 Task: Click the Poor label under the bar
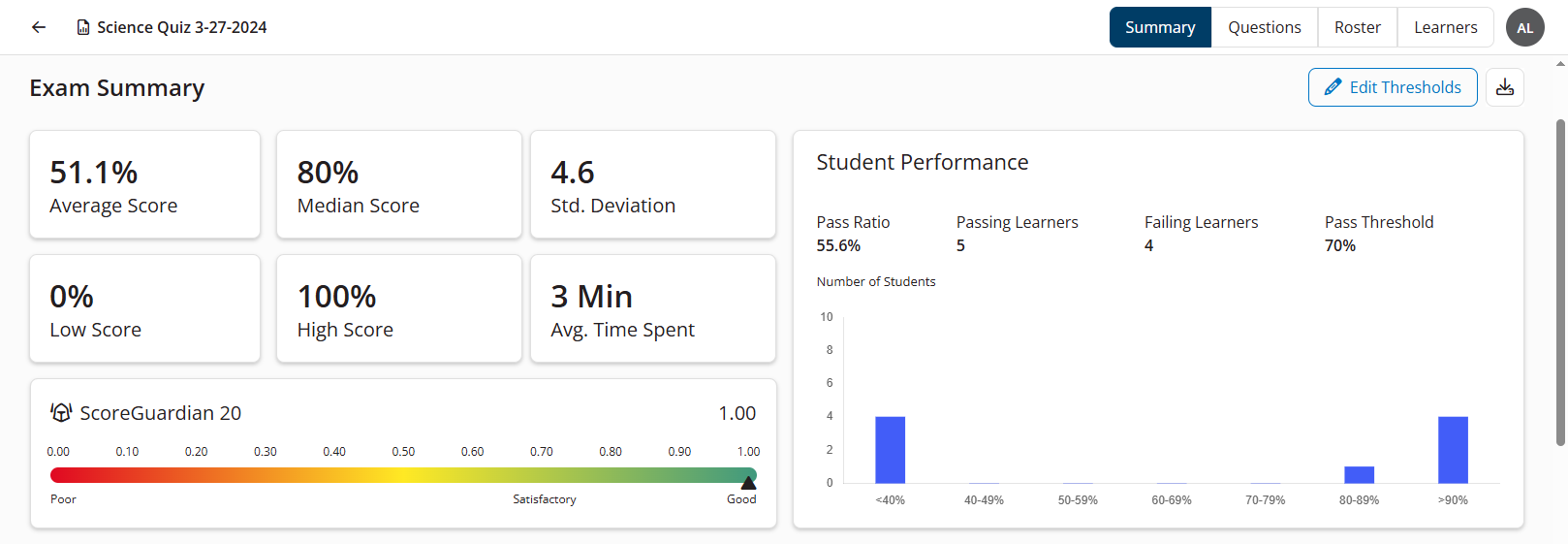coord(63,499)
